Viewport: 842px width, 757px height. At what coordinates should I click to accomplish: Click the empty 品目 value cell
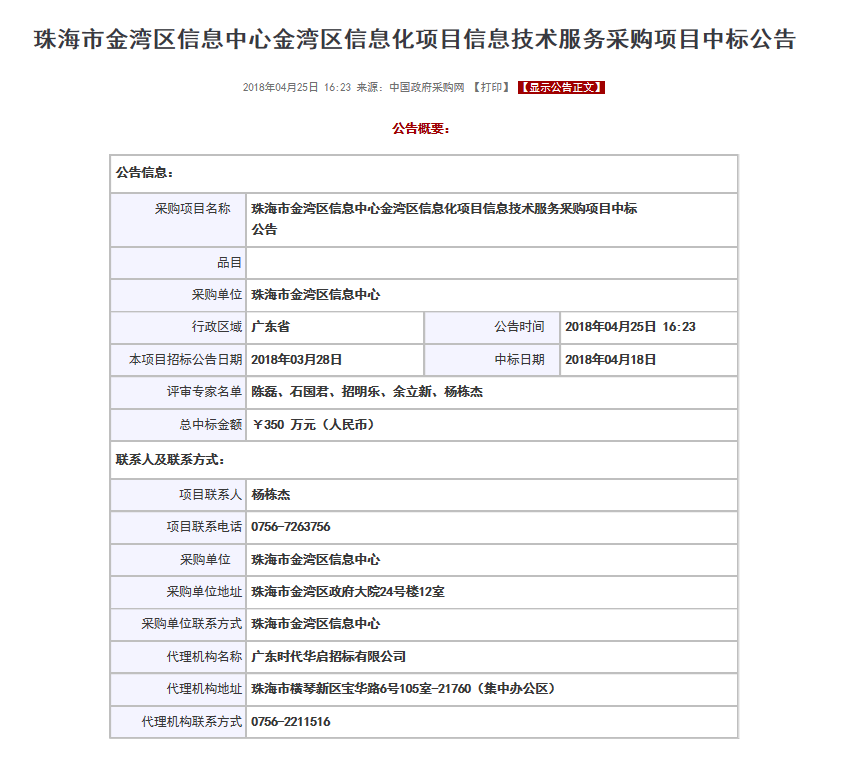click(x=491, y=263)
